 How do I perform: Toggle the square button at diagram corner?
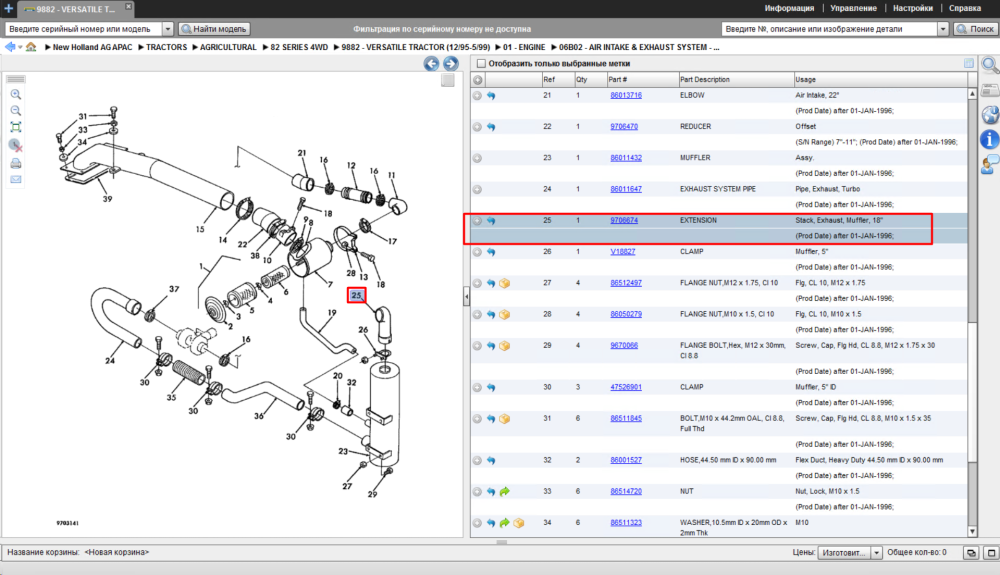[x=448, y=80]
